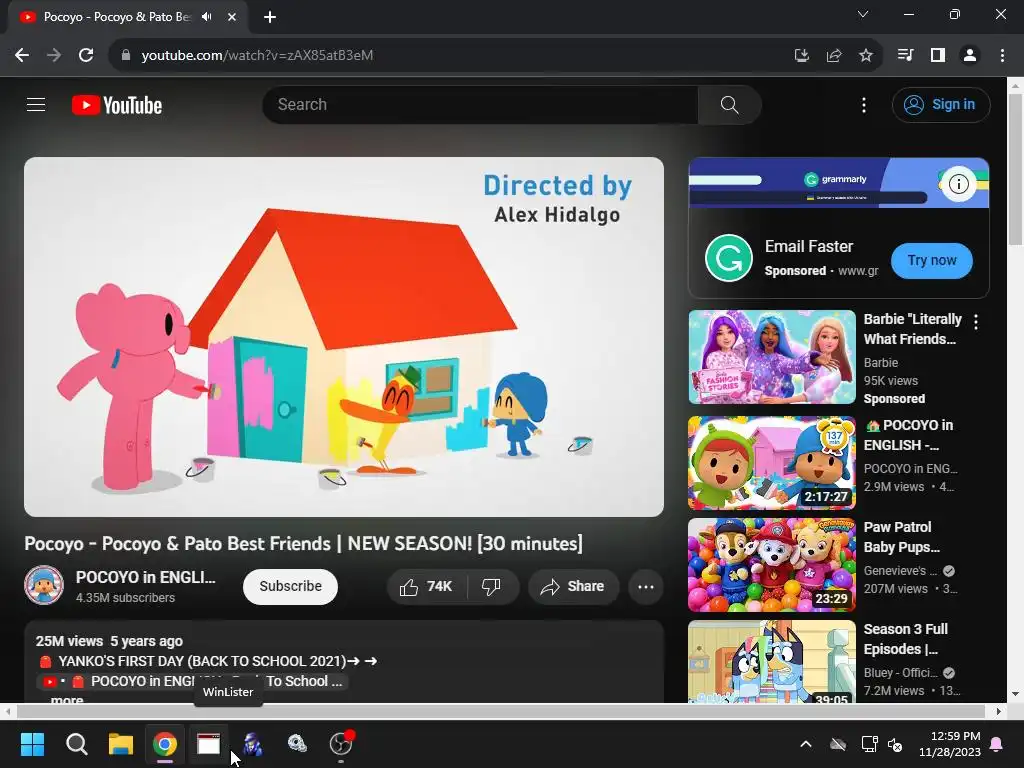Screen dimensions: 1024x768
Task: Close the Pocoyo tab
Action: 232,17
